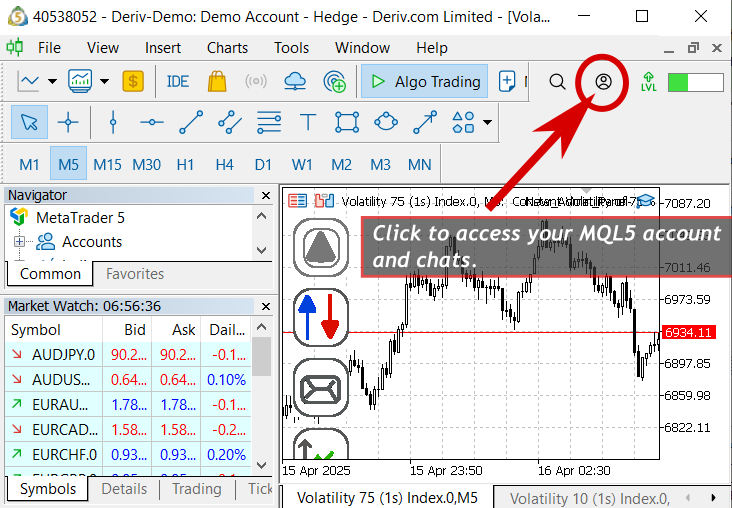732x508 pixels.
Task: Switch timeframe to M1
Action: [29, 165]
